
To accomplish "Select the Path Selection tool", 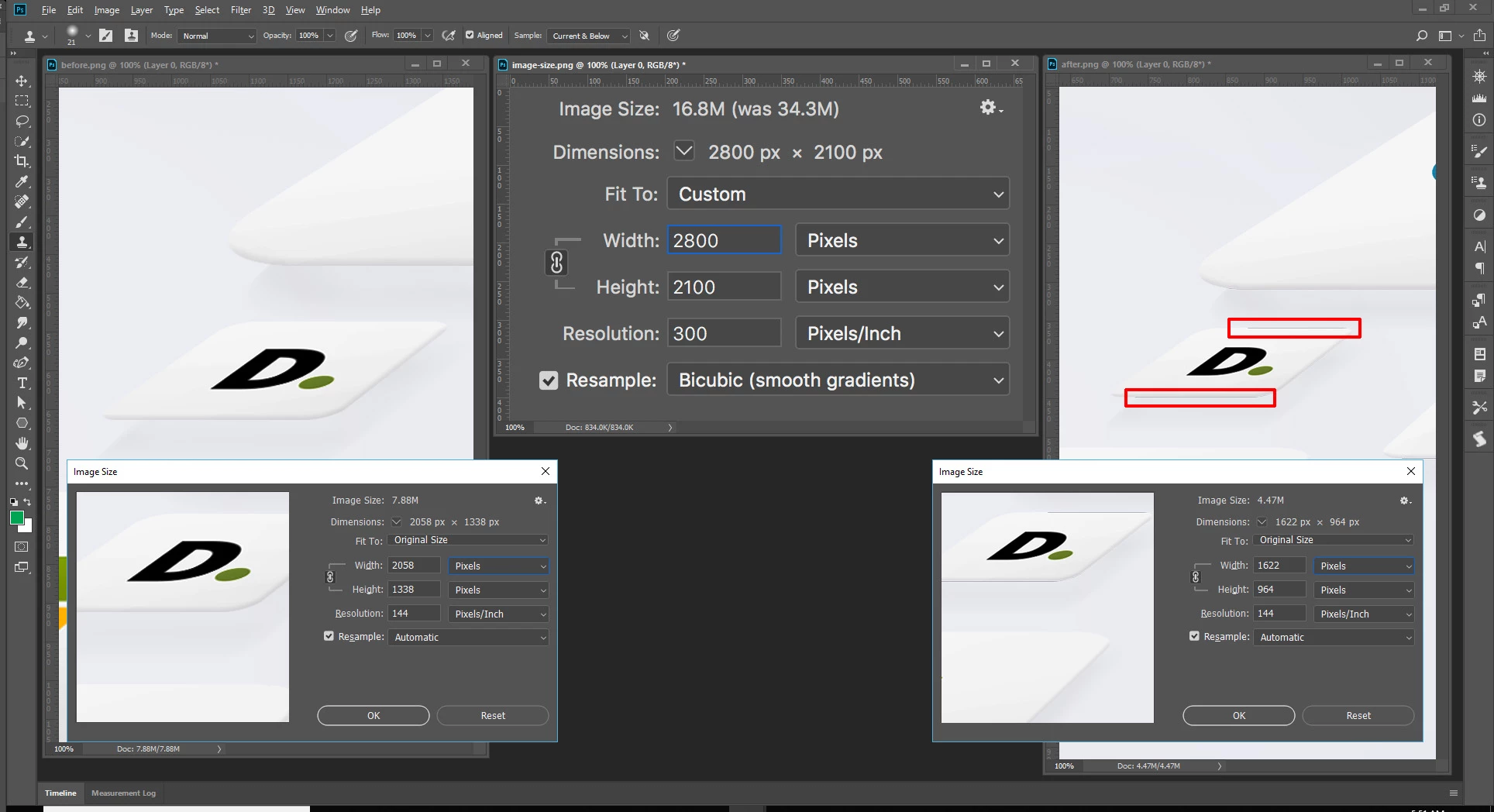I will click(x=22, y=403).
